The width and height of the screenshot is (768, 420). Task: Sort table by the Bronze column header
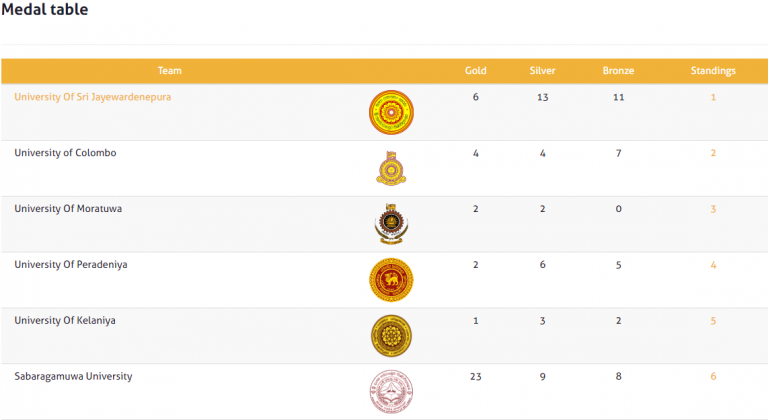[619, 71]
